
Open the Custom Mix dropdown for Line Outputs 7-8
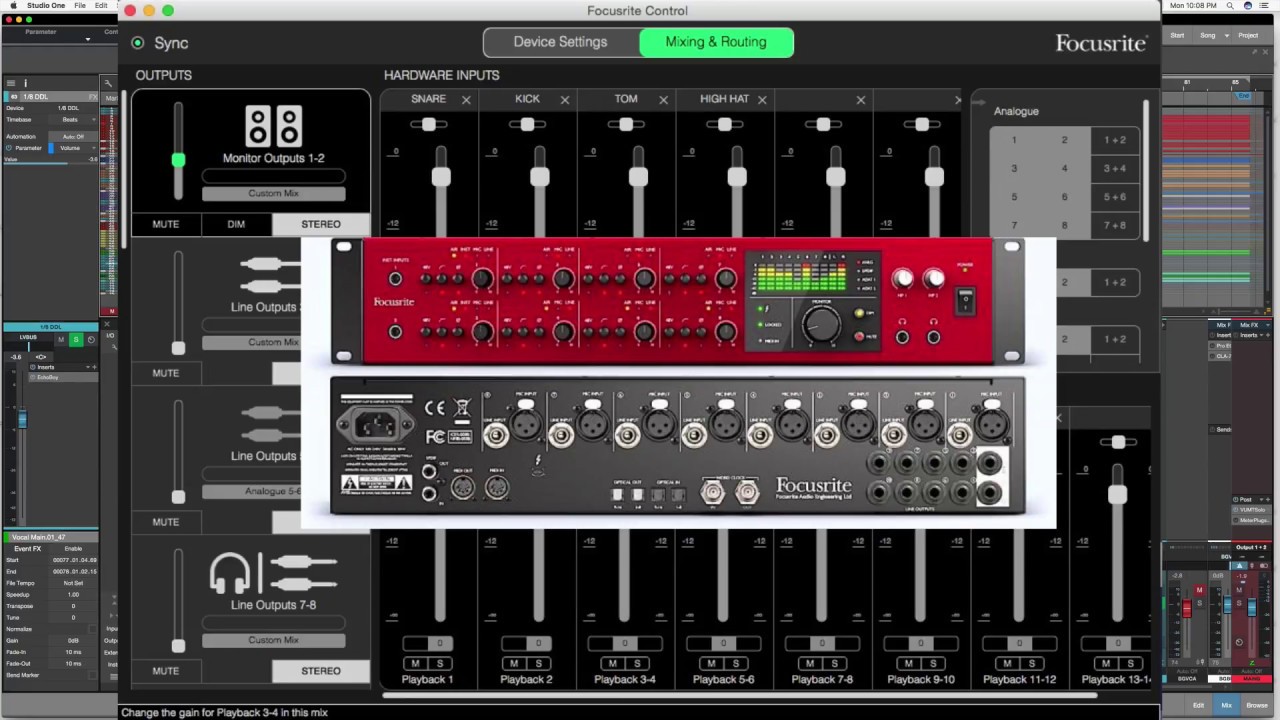273,640
